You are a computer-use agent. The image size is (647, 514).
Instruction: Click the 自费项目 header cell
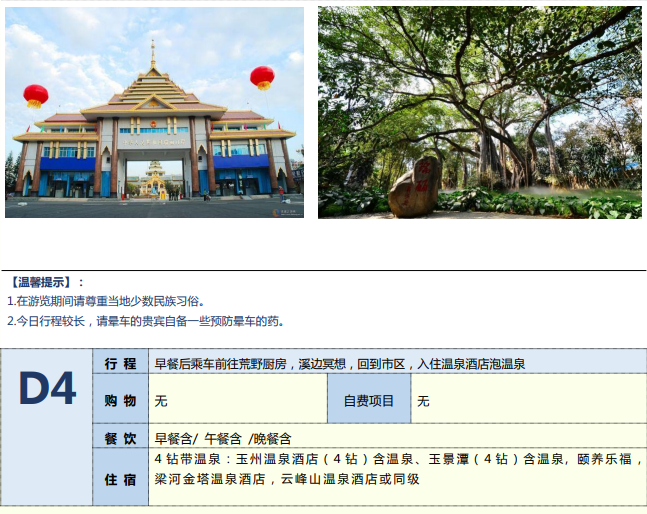click(369, 400)
